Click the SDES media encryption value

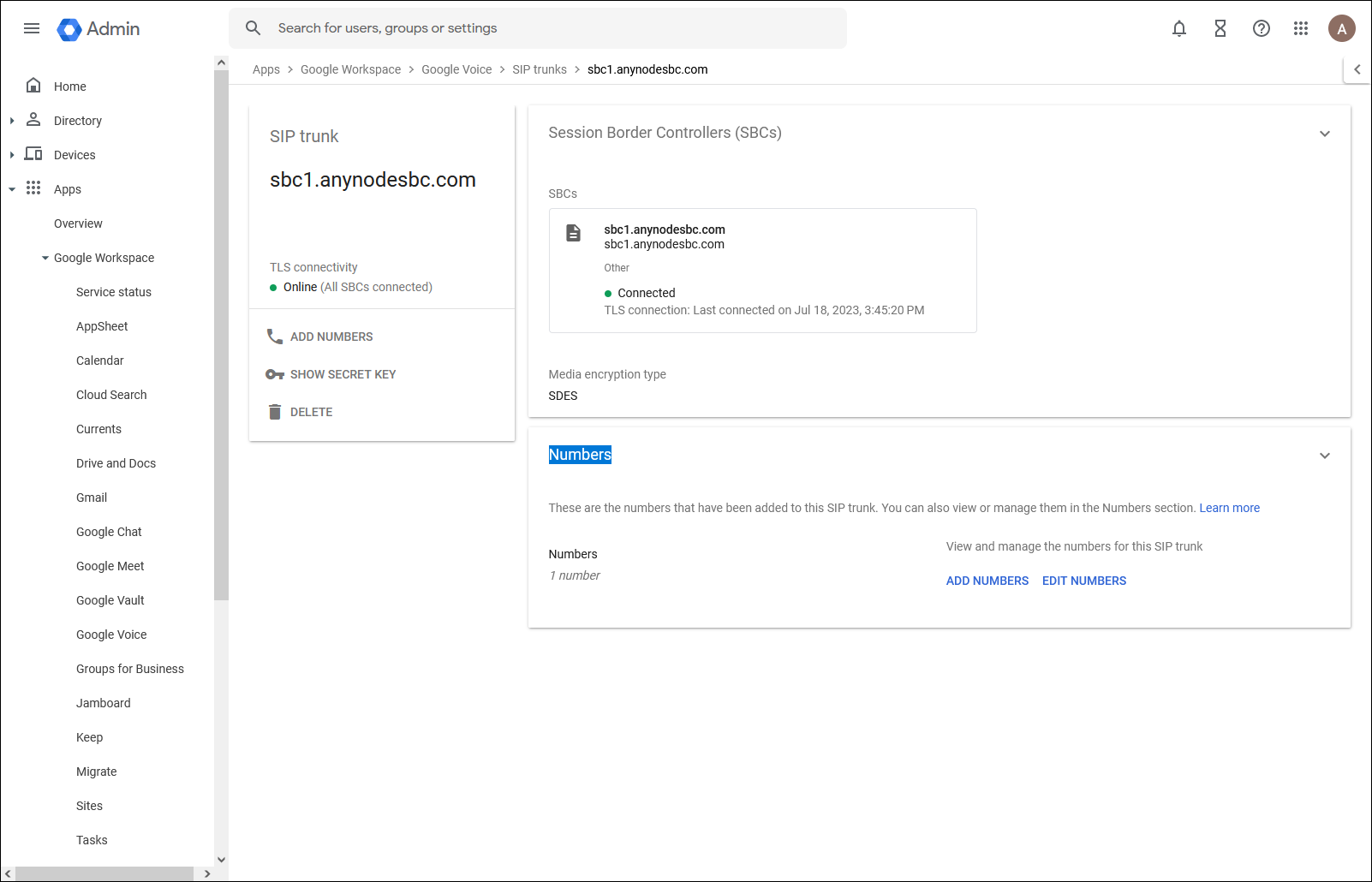(x=563, y=396)
